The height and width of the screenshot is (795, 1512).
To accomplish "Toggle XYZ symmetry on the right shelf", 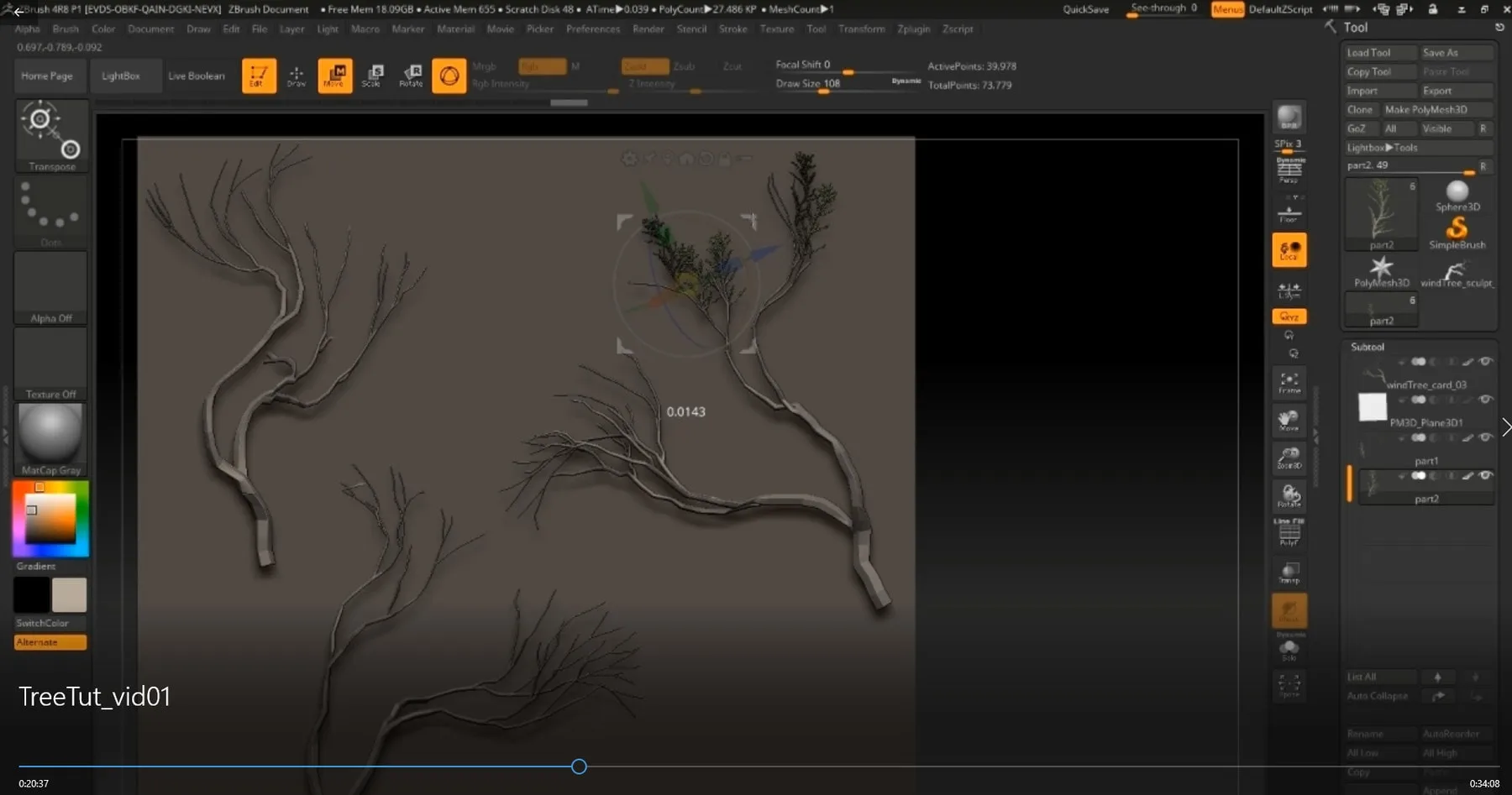I will (1290, 316).
